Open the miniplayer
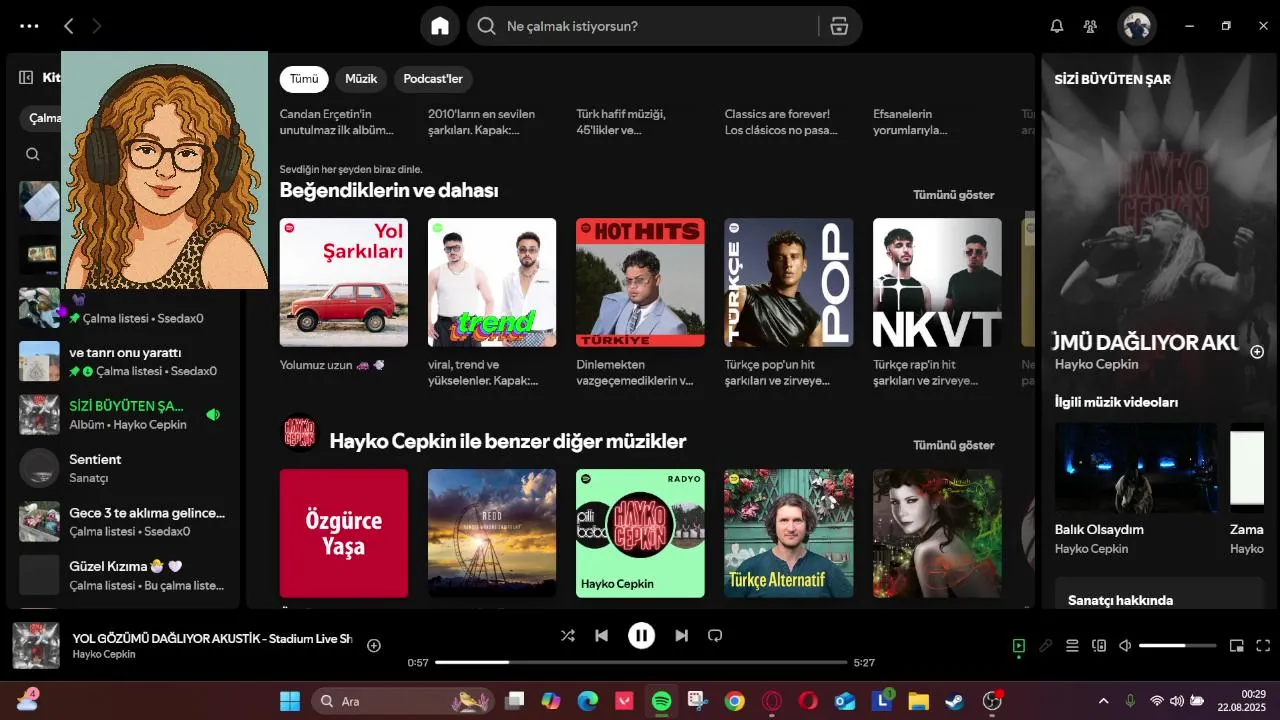This screenshot has width=1280, height=720. (1237, 646)
